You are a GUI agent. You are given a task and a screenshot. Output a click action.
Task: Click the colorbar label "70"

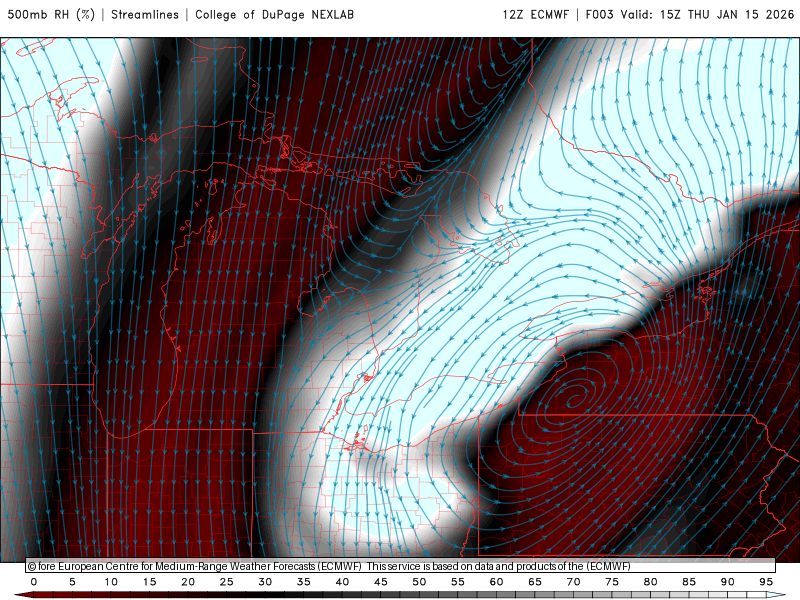[x=573, y=582]
